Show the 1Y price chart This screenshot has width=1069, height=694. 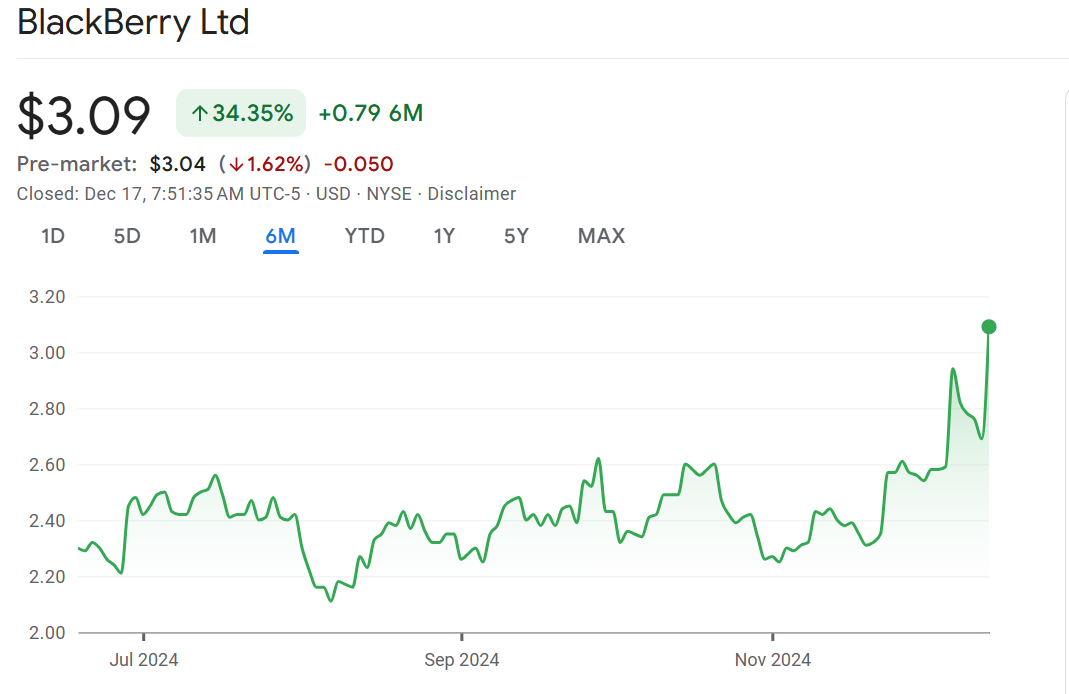pos(444,236)
